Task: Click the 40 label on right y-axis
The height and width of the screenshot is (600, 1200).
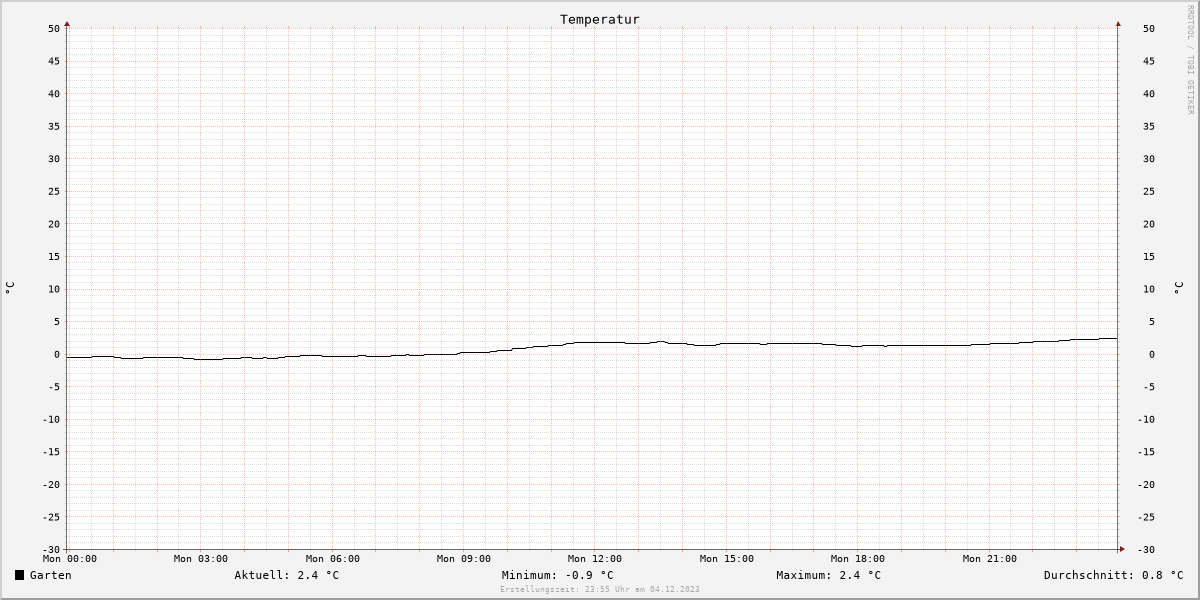Action: coord(1149,94)
